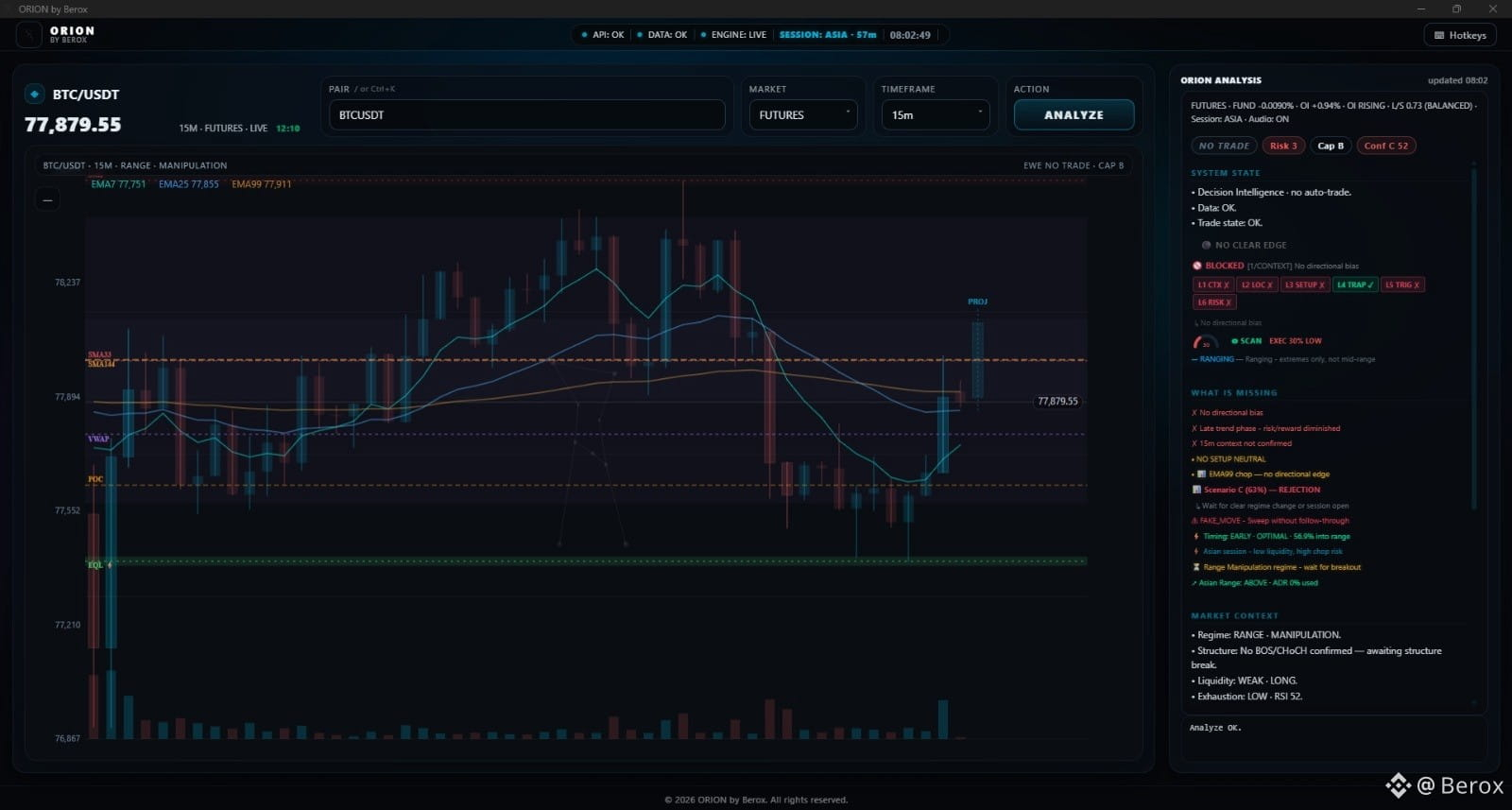
Task: Select the L5 TRIG layer chip
Action: tap(1402, 284)
